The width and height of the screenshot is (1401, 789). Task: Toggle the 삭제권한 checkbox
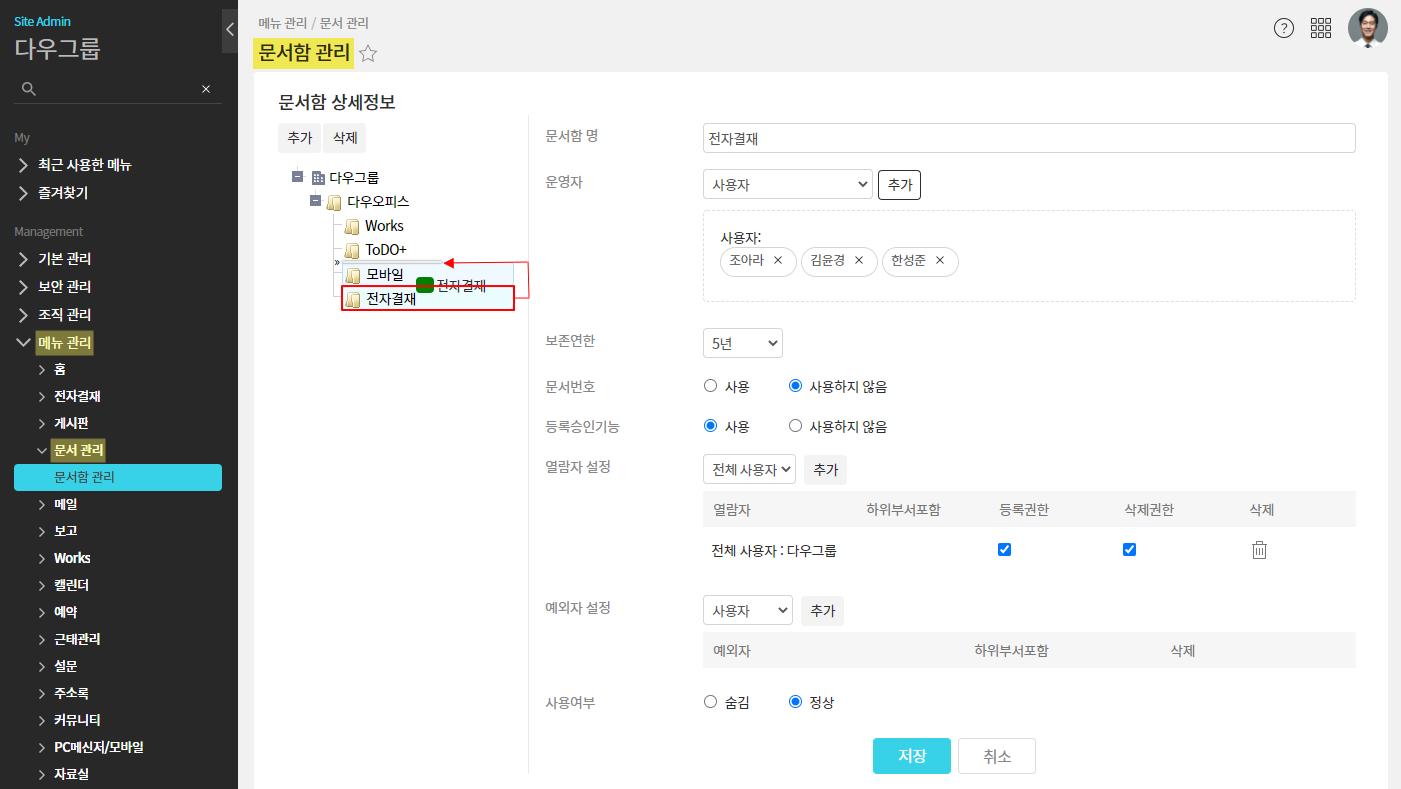pyautogui.click(x=1129, y=550)
